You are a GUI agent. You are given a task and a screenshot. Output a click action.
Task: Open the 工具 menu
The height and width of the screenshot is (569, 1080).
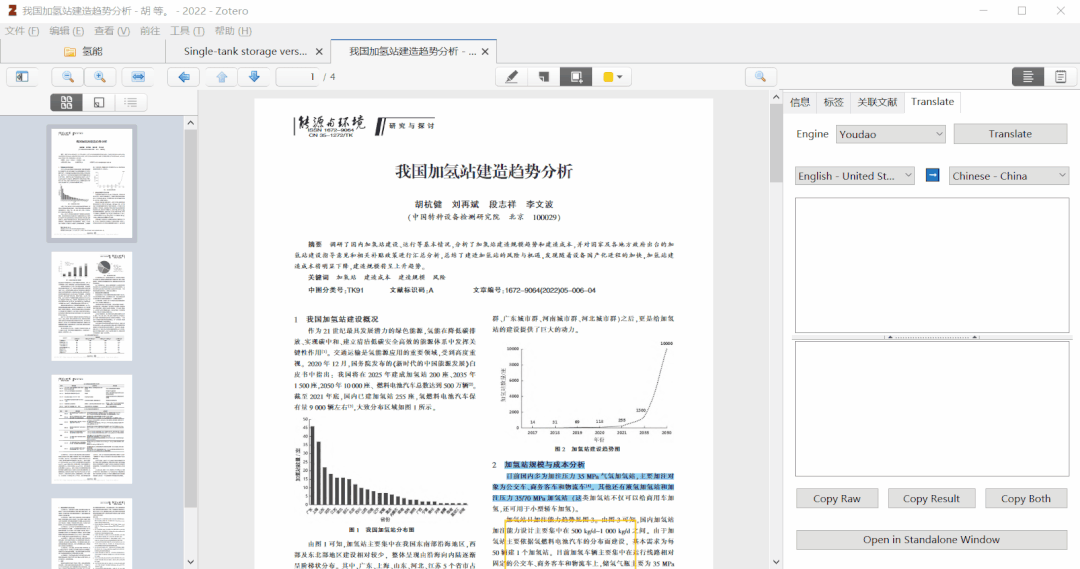187,31
